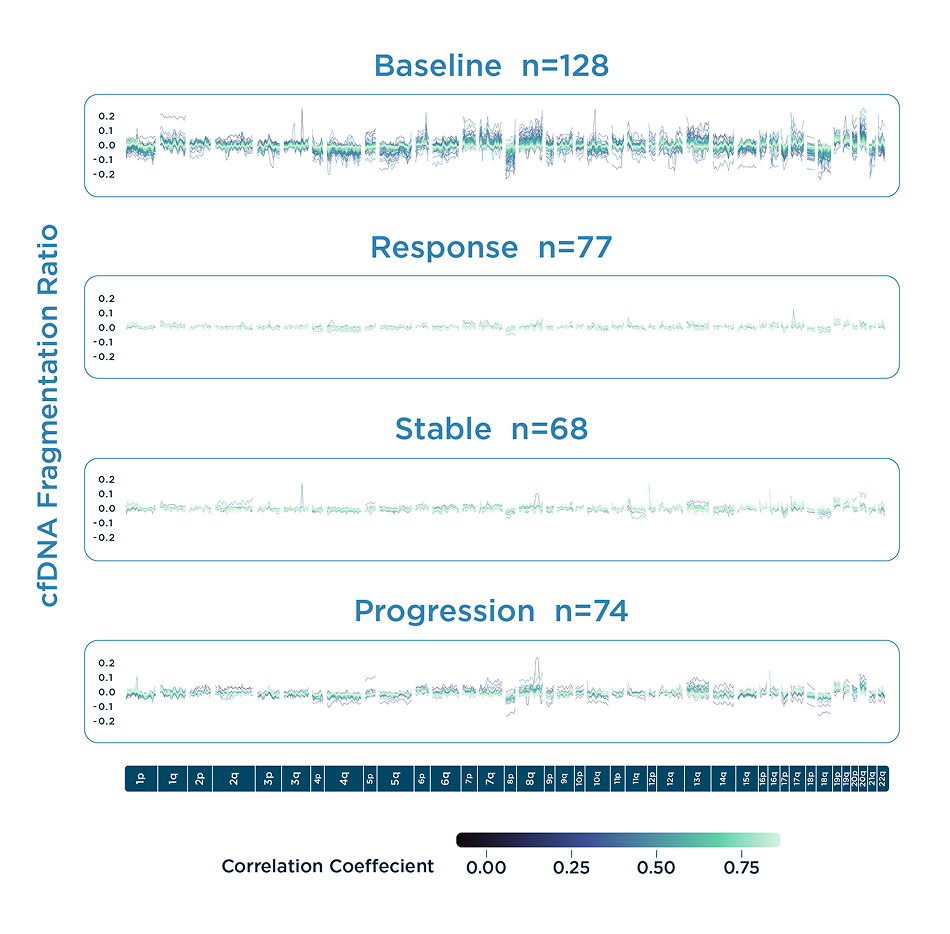Screen dimensions: 950x934
Task: Click the 0.2 y-axis tick in Baseline plot
Action: (x=106, y=116)
